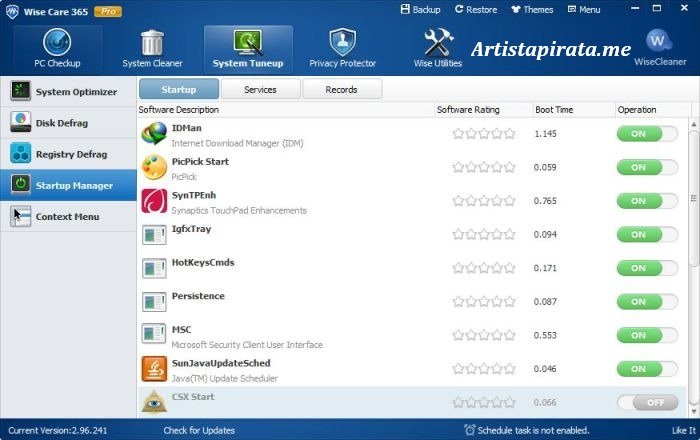Screen dimensions: 700x440
Task: Turn off the PicPick Start switch
Action: click(x=647, y=167)
